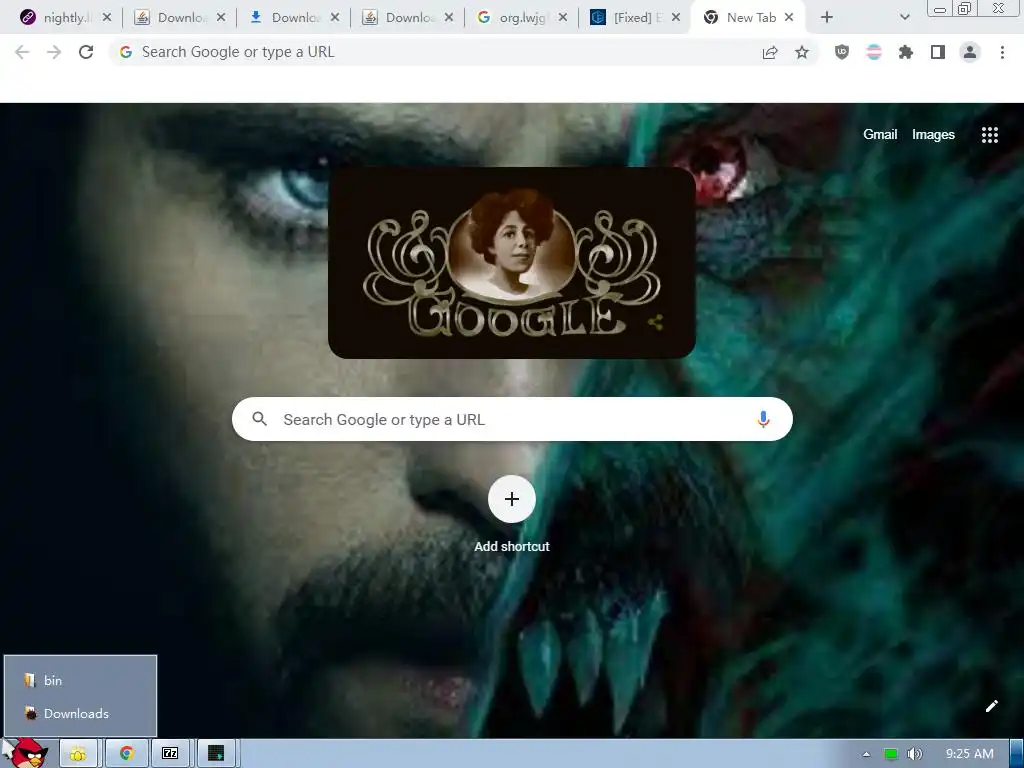The height and width of the screenshot is (768, 1024).
Task: Close the org.lwjg tab
Action: 562,18
